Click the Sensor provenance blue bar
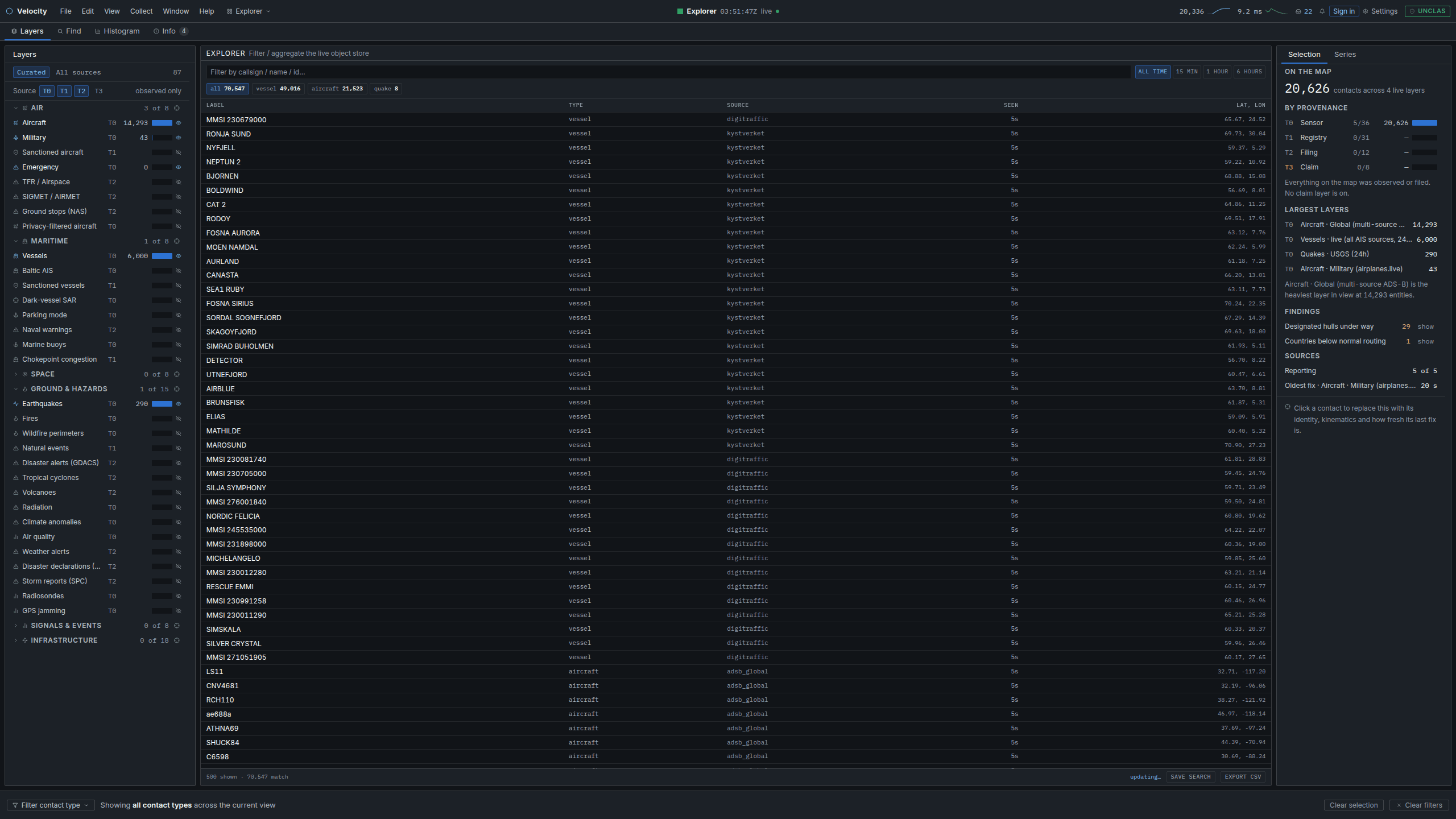This screenshot has width=1456, height=819. [x=1425, y=123]
